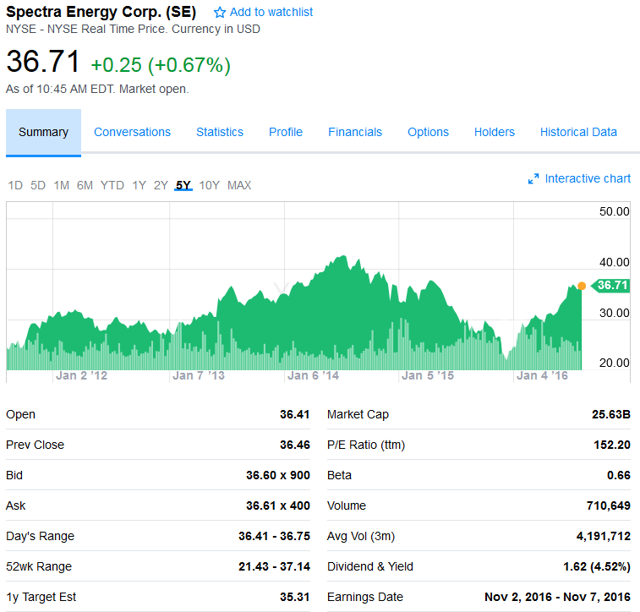
Task: Click the +0.25 (+0.67%) change value
Action: coord(160,65)
